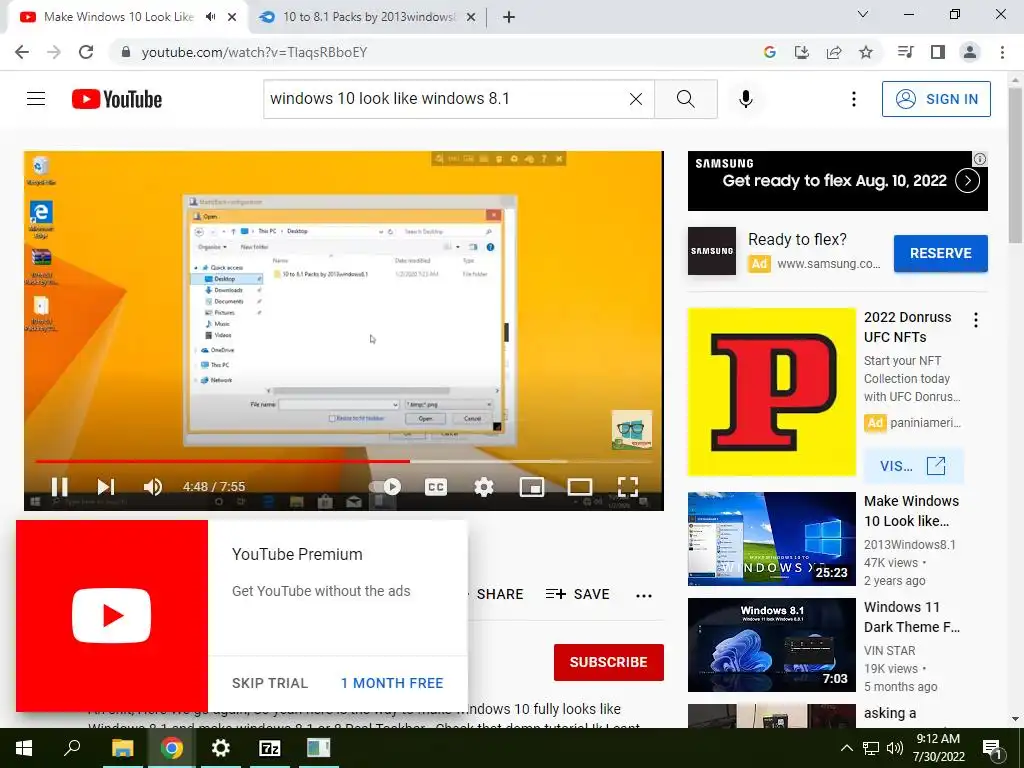The image size is (1024, 768).
Task: Mute tab audio via speaker icon
Action: tap(210, 17)
